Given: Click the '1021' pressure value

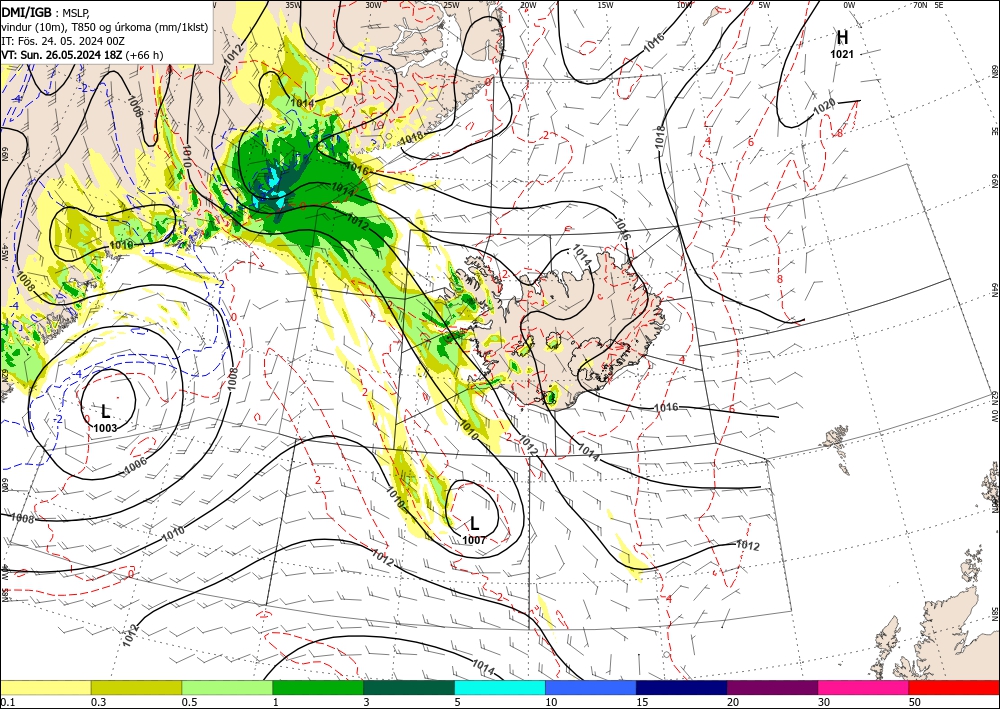Looking at the screenshot, I should (842, 55).
